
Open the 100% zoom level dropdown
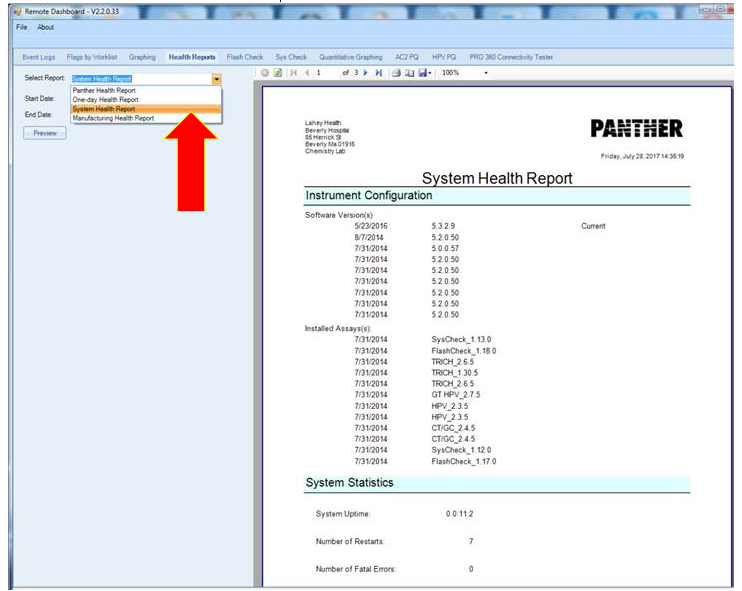(x=486, y=73)
